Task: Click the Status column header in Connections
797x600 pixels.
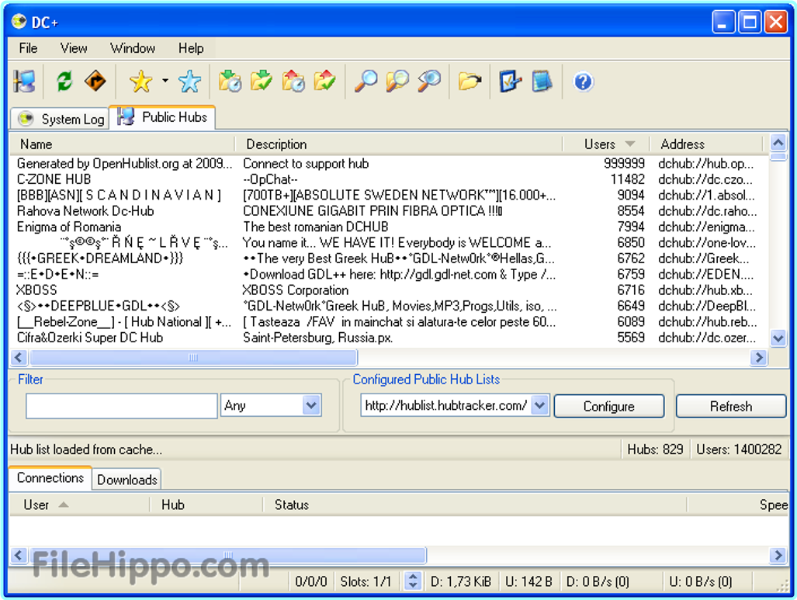Action: pos(475,505)
